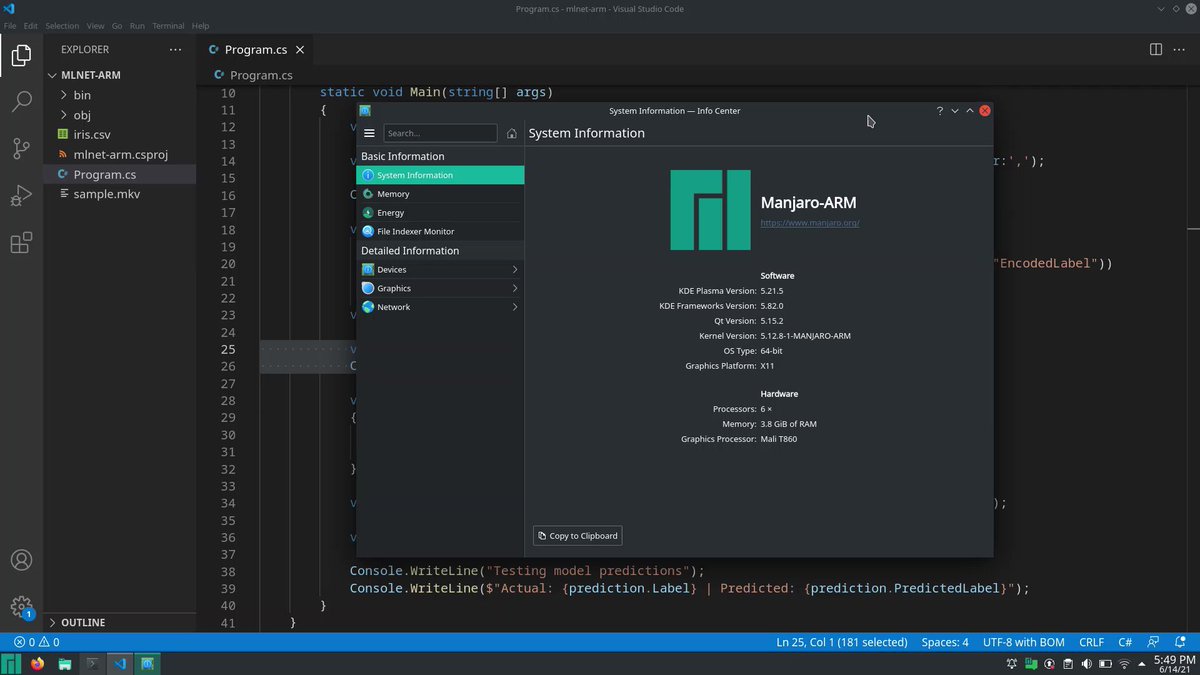Open errors and warnings count in status bar

click(x=36, y=642)
